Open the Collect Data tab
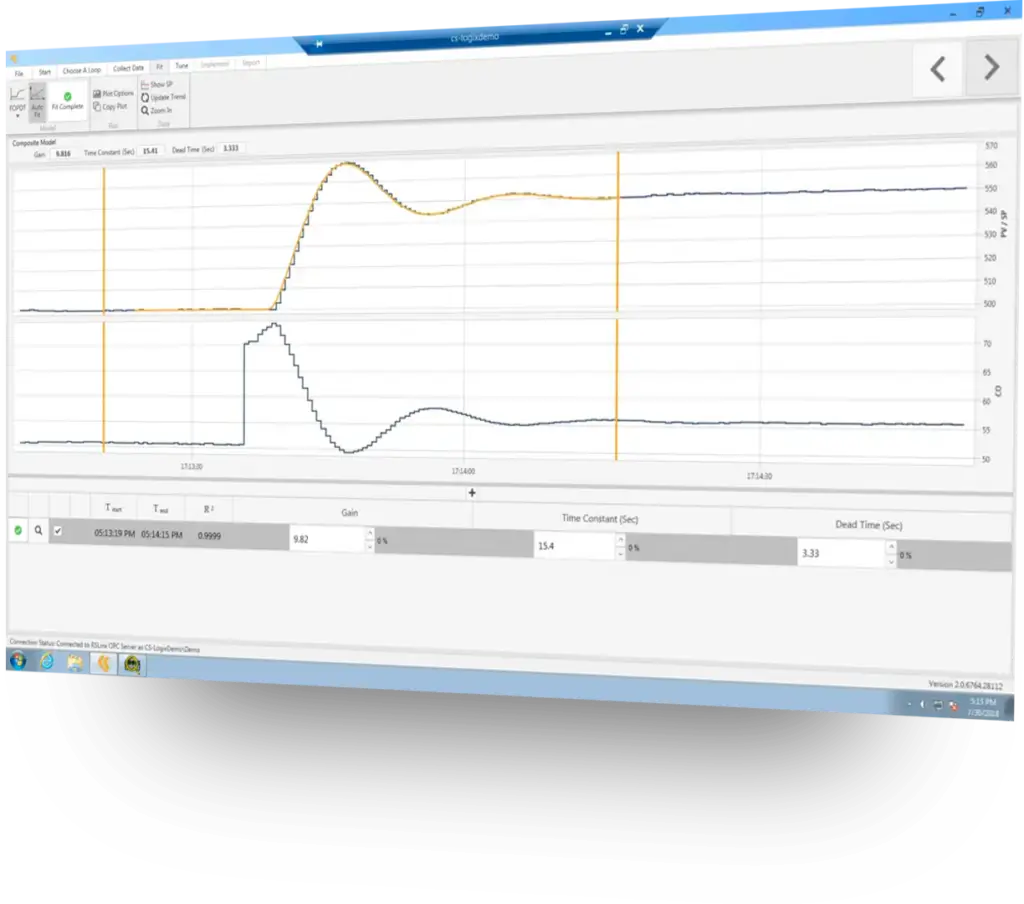Screen dimensions: 1024x904 [128, 69]
